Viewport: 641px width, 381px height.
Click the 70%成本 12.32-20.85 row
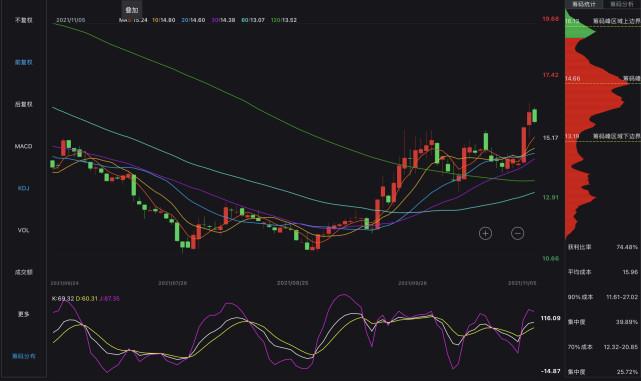click(x=603, y=347)
